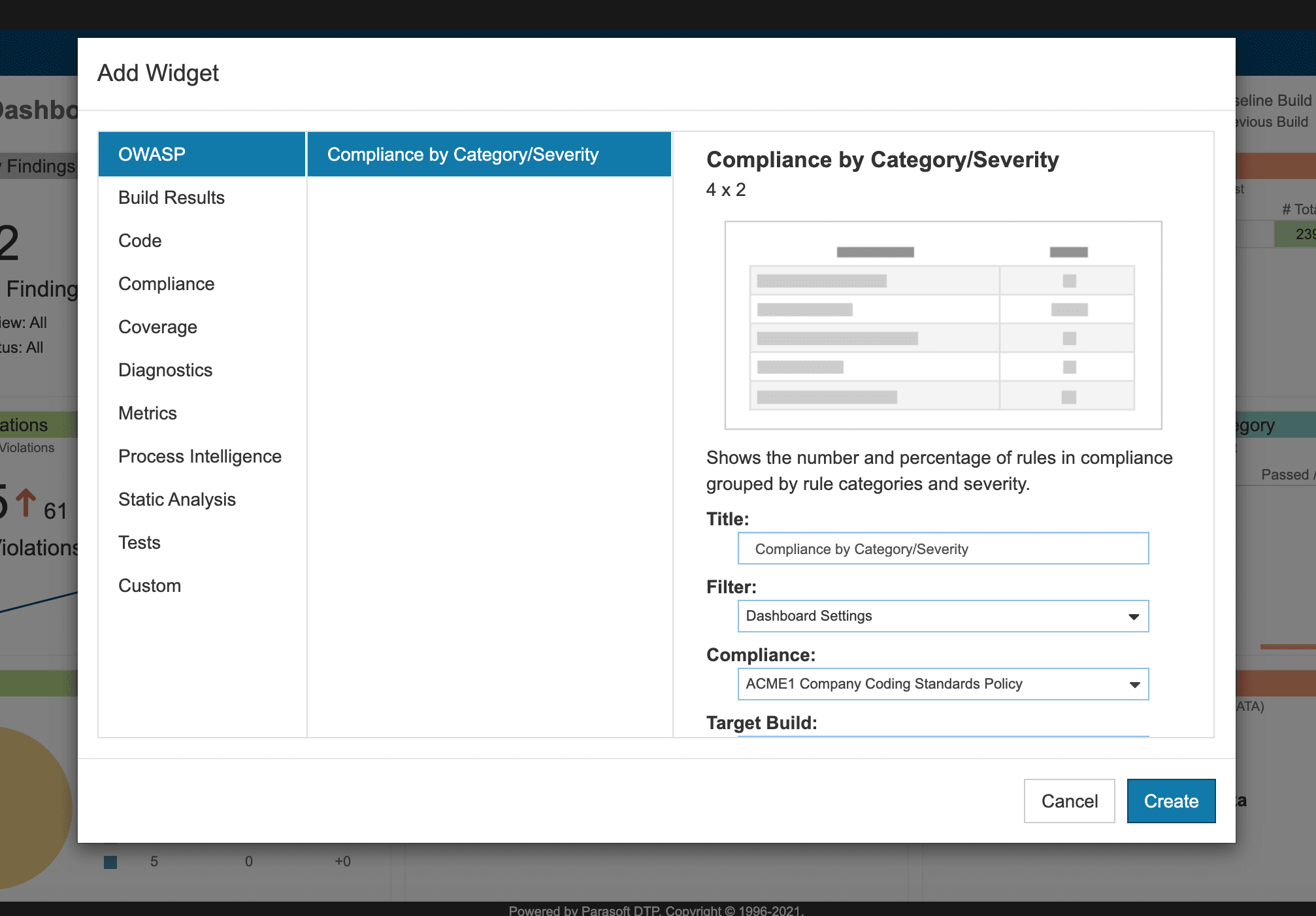Select the OWASP category
The image size is (1316, 916).
(x=202, y=154)
